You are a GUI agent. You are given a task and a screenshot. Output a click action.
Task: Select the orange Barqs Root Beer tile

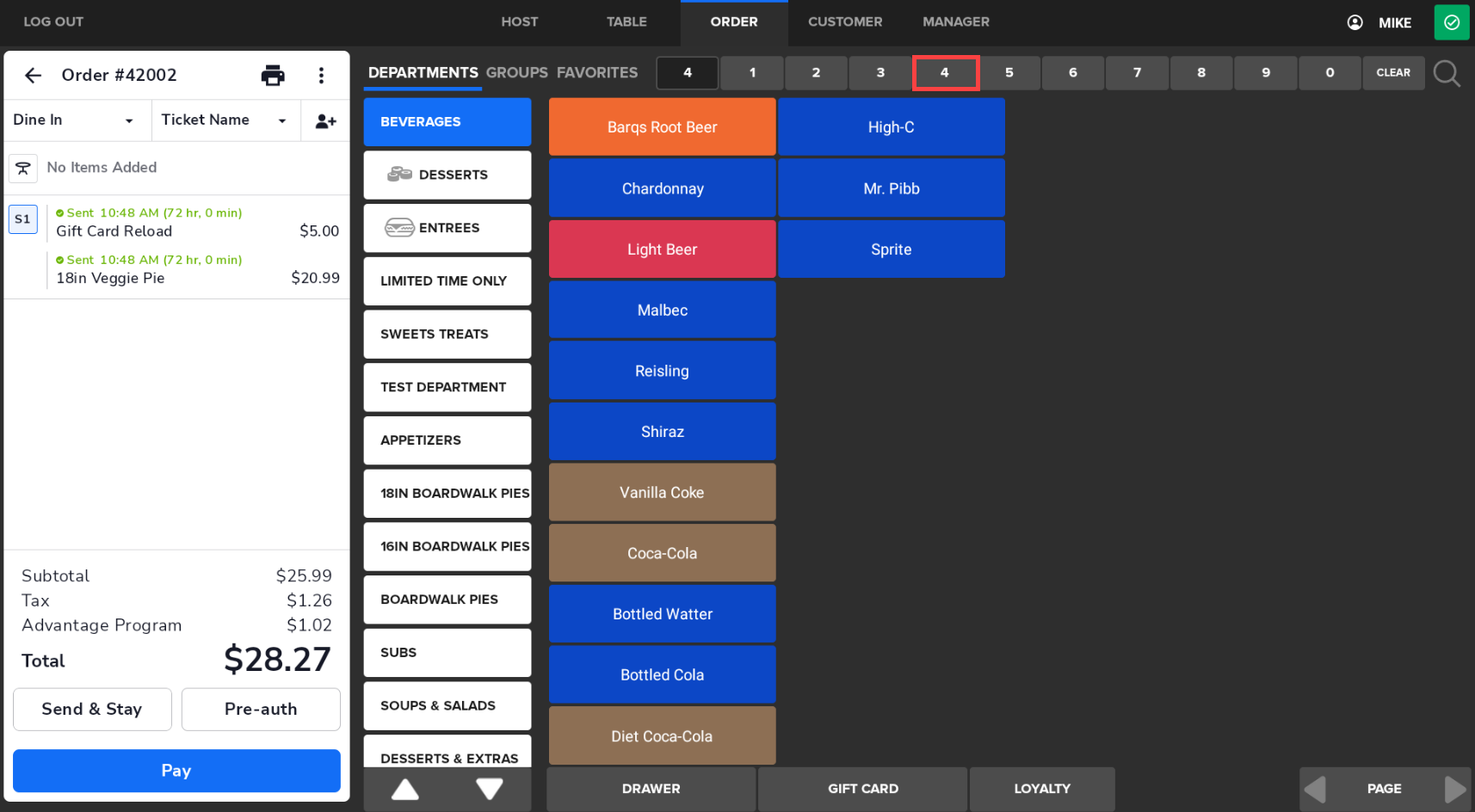tap(662, 127)
